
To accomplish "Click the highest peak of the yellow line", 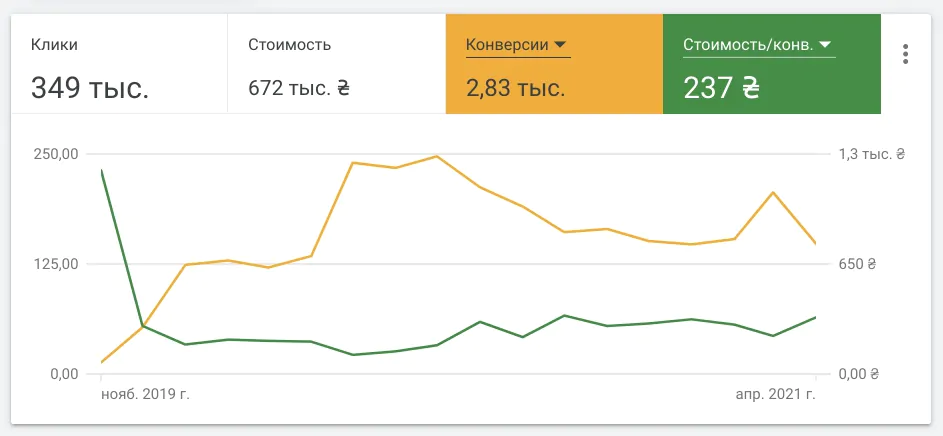I will [436, 156].
